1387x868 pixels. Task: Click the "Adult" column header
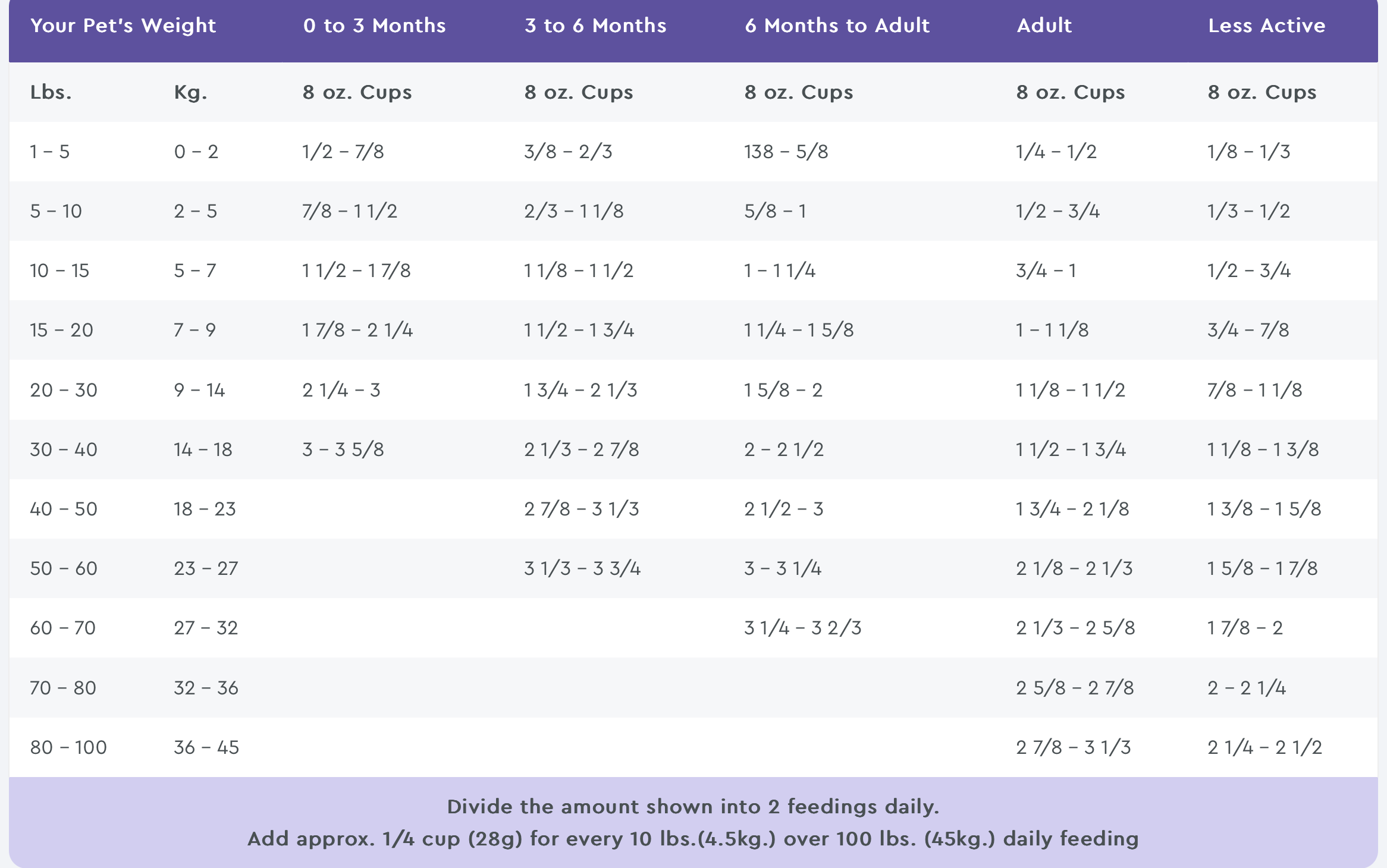tap(1044, 26)
